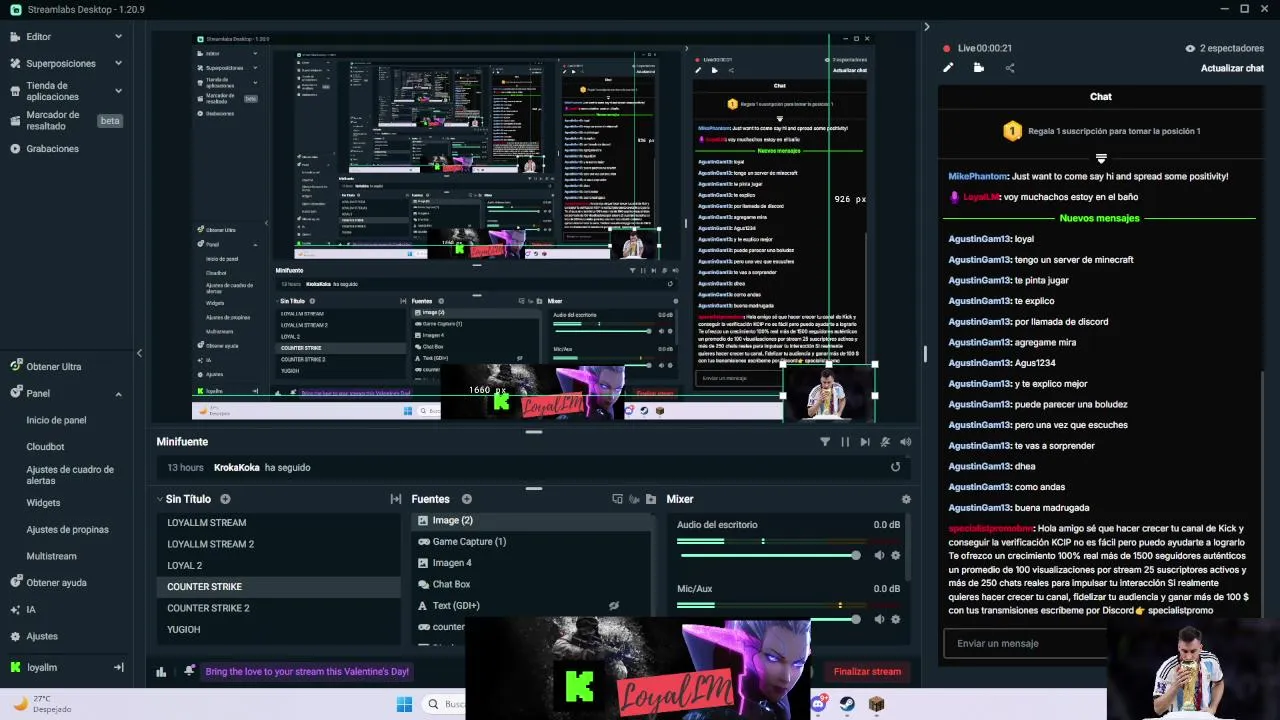Open Mixer settings gear

[906, 499]
